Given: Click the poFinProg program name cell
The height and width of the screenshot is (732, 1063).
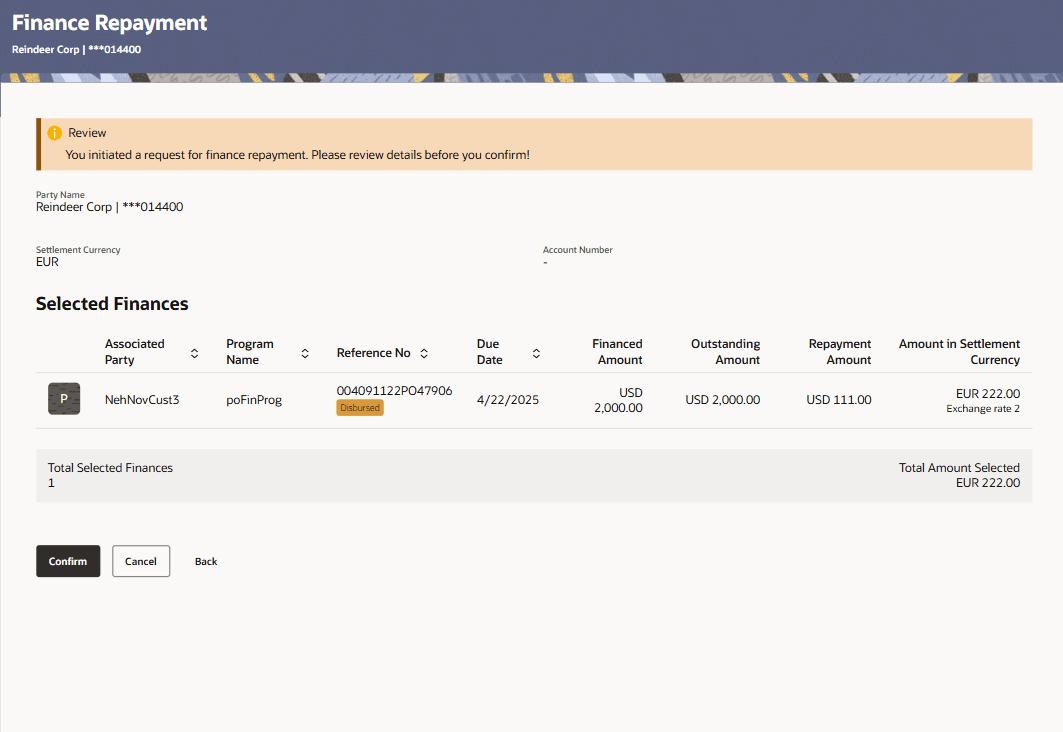Looking at the screenshot, I should (254, 400).
